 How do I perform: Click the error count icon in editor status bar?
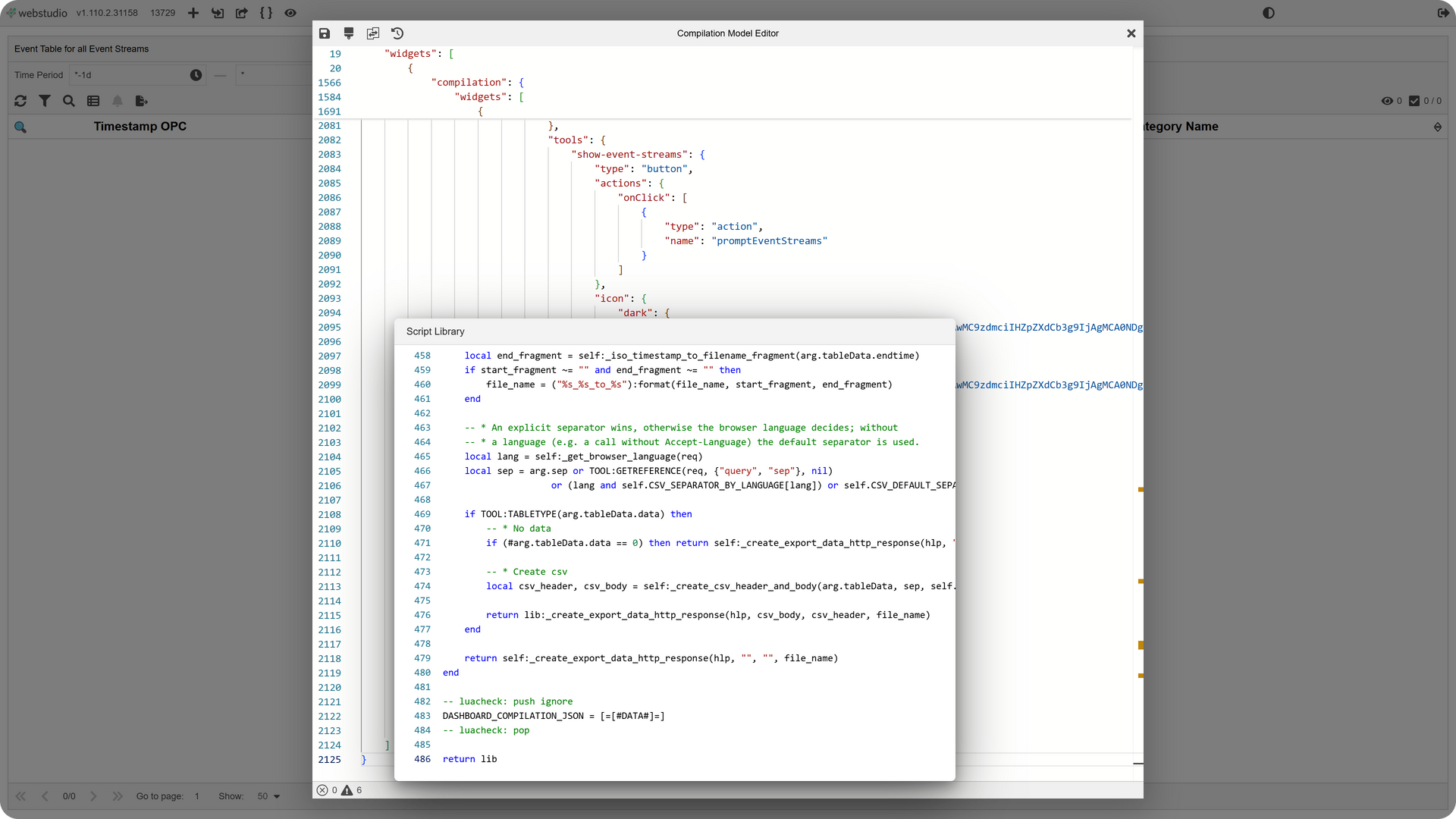pyautogui.click(x=322, y=790)
